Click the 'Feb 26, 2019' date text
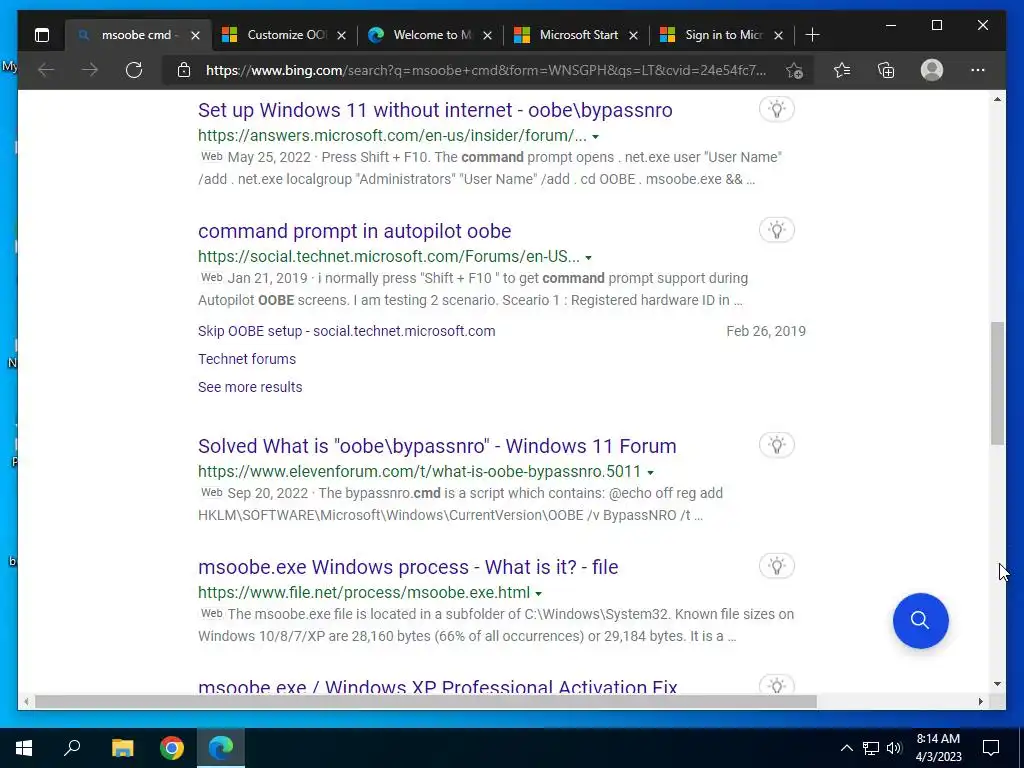The height and width of the screenshot is (768, 1024). point(766,331)
